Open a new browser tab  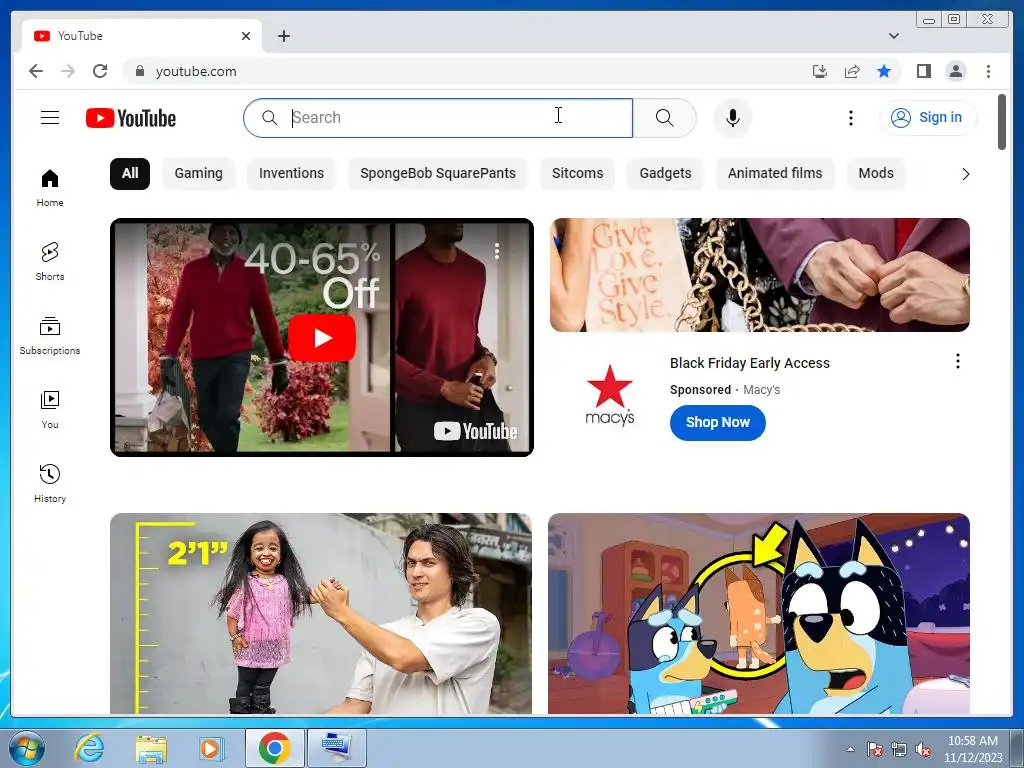[283, 36]
